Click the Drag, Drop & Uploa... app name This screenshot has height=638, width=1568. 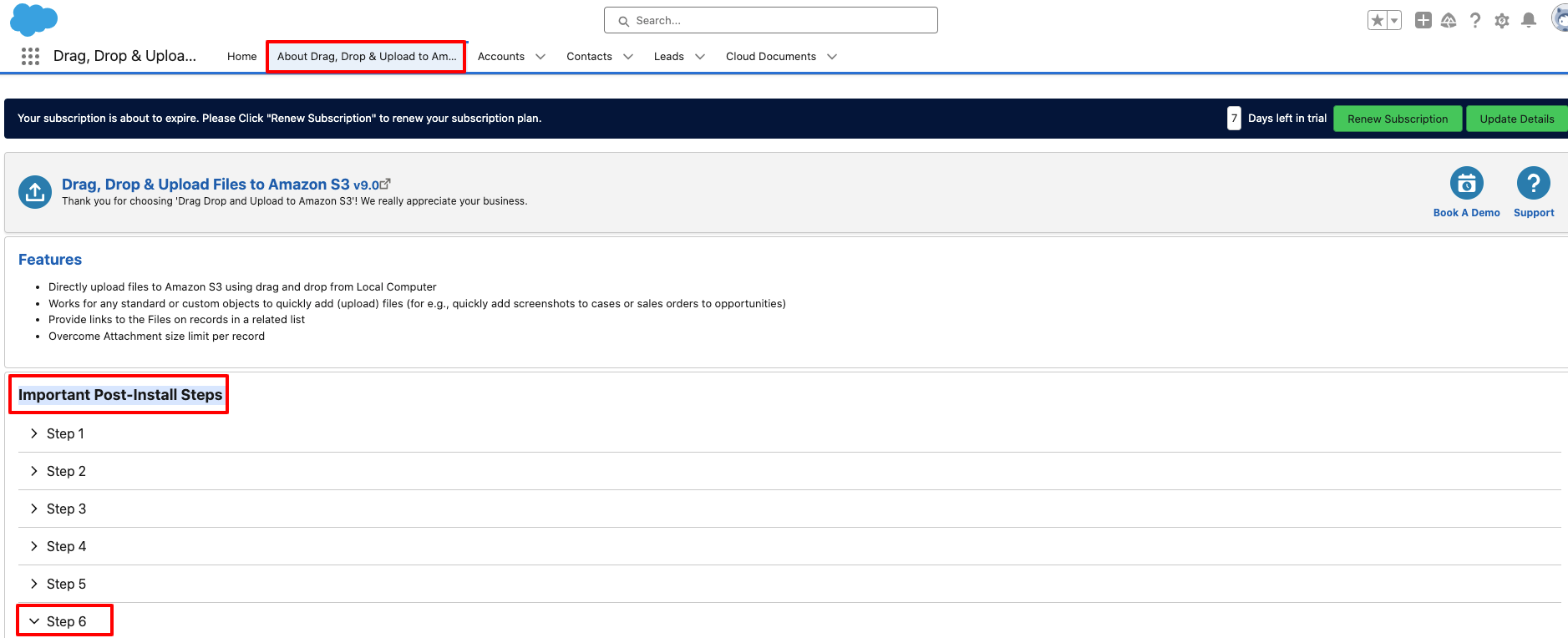coord(124,56)
